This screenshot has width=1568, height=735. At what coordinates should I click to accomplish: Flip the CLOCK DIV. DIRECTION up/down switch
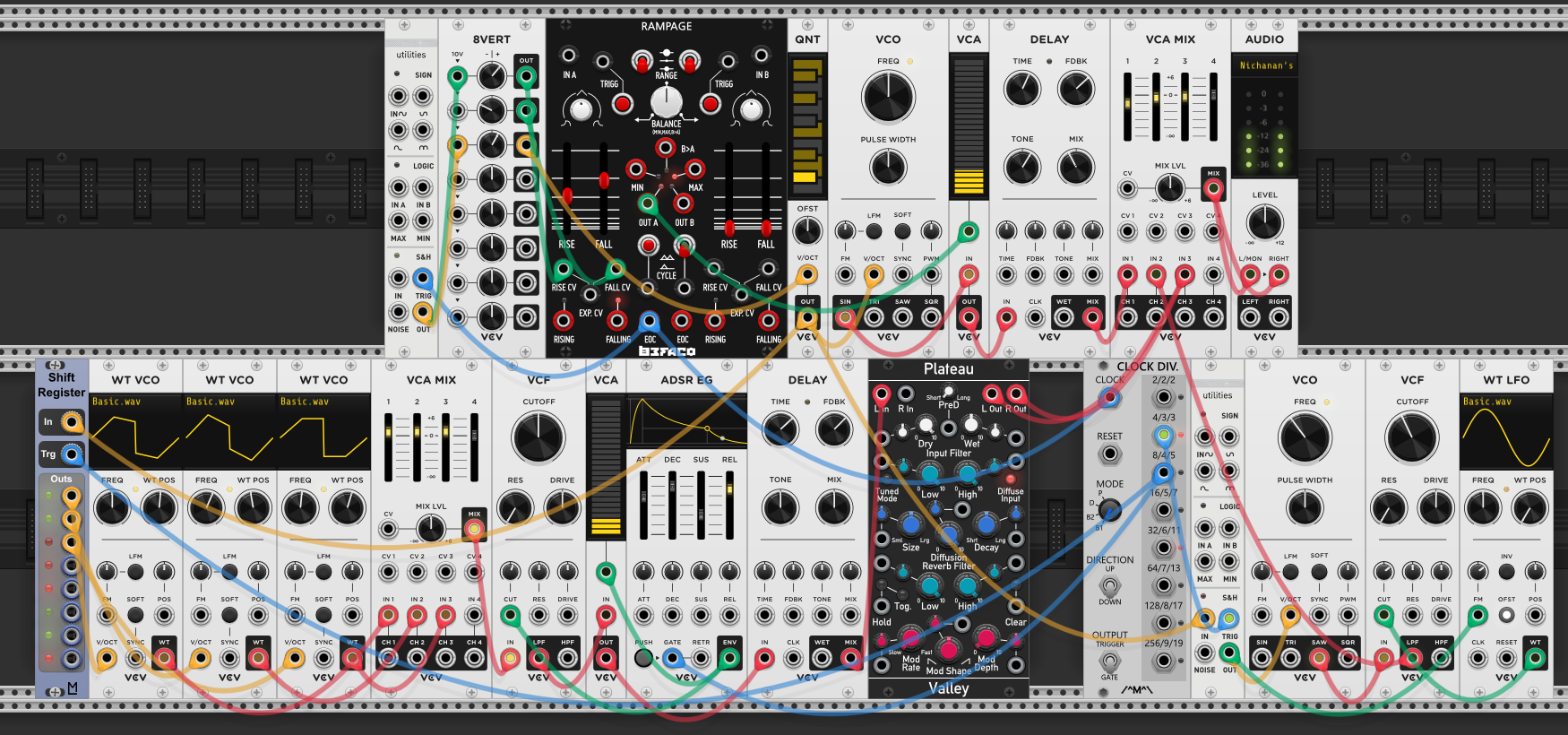click(x=1109, y=586)
